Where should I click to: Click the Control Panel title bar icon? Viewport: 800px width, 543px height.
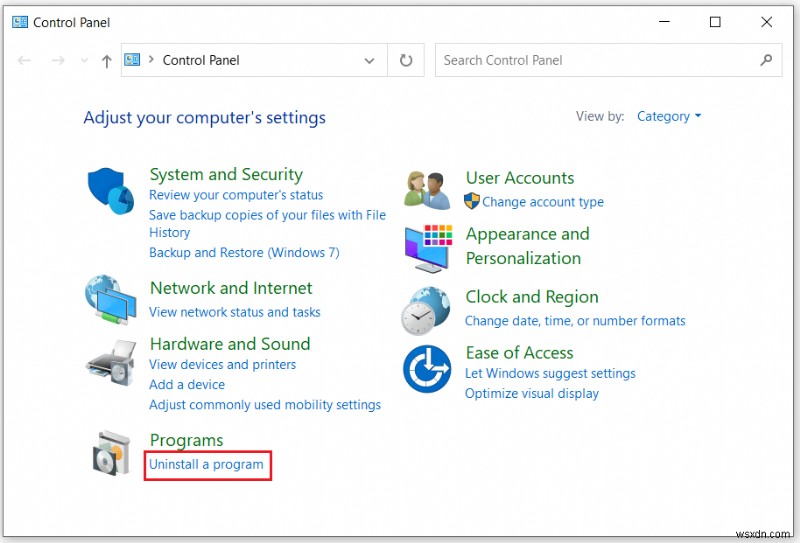[20, 22]
